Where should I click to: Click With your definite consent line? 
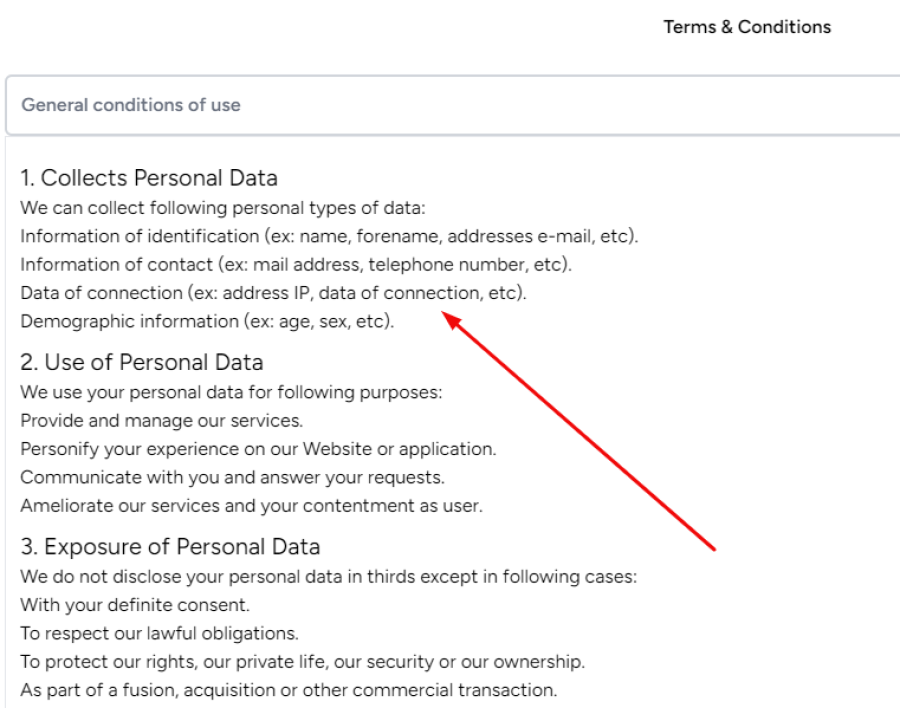[135, 605]
